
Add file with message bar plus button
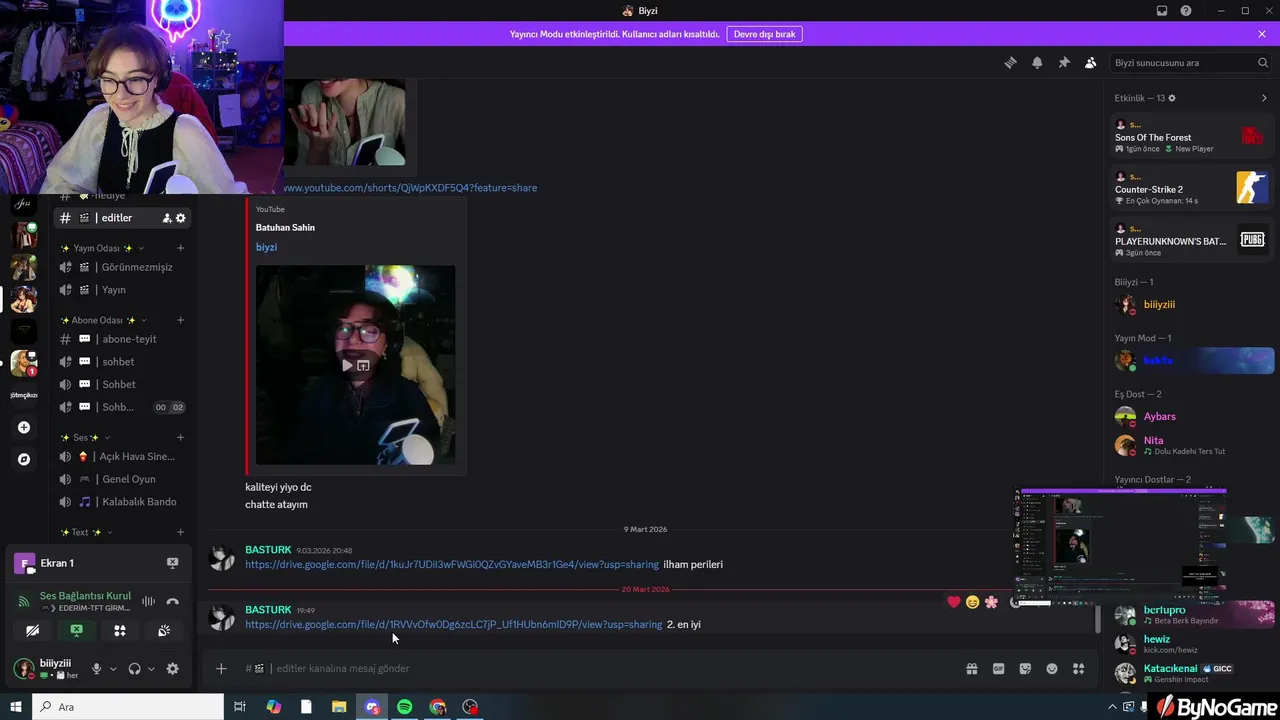221,668
